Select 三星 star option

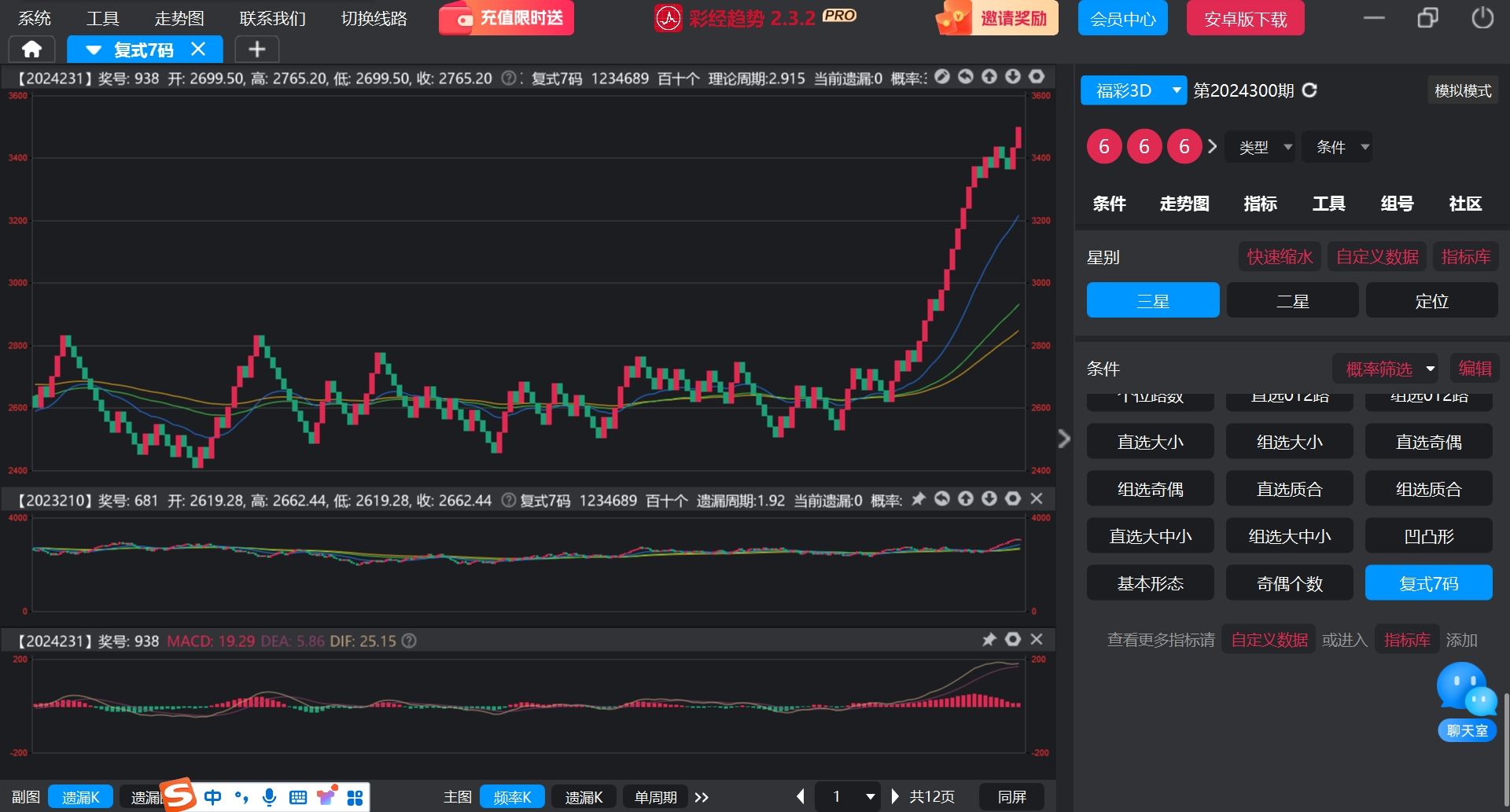tap(1153, 300)
